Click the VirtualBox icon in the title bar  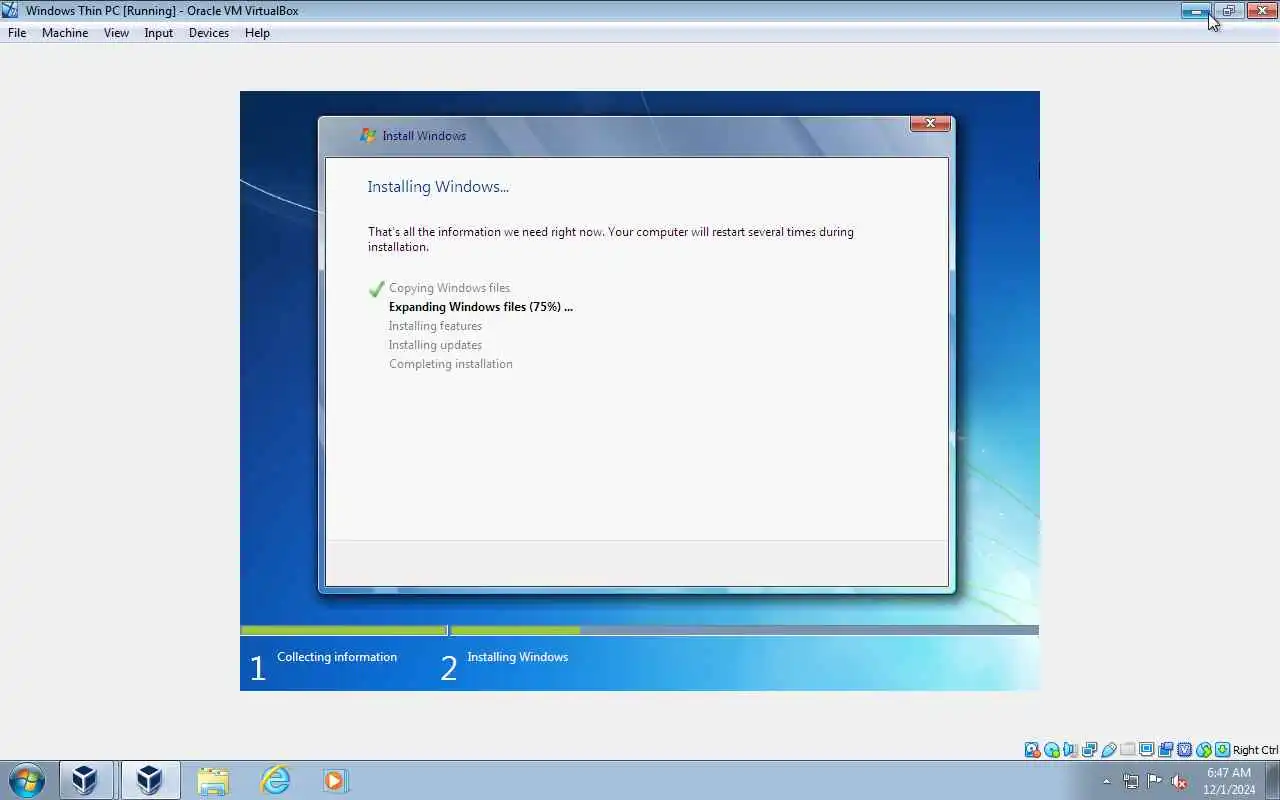tap(10, 11)
